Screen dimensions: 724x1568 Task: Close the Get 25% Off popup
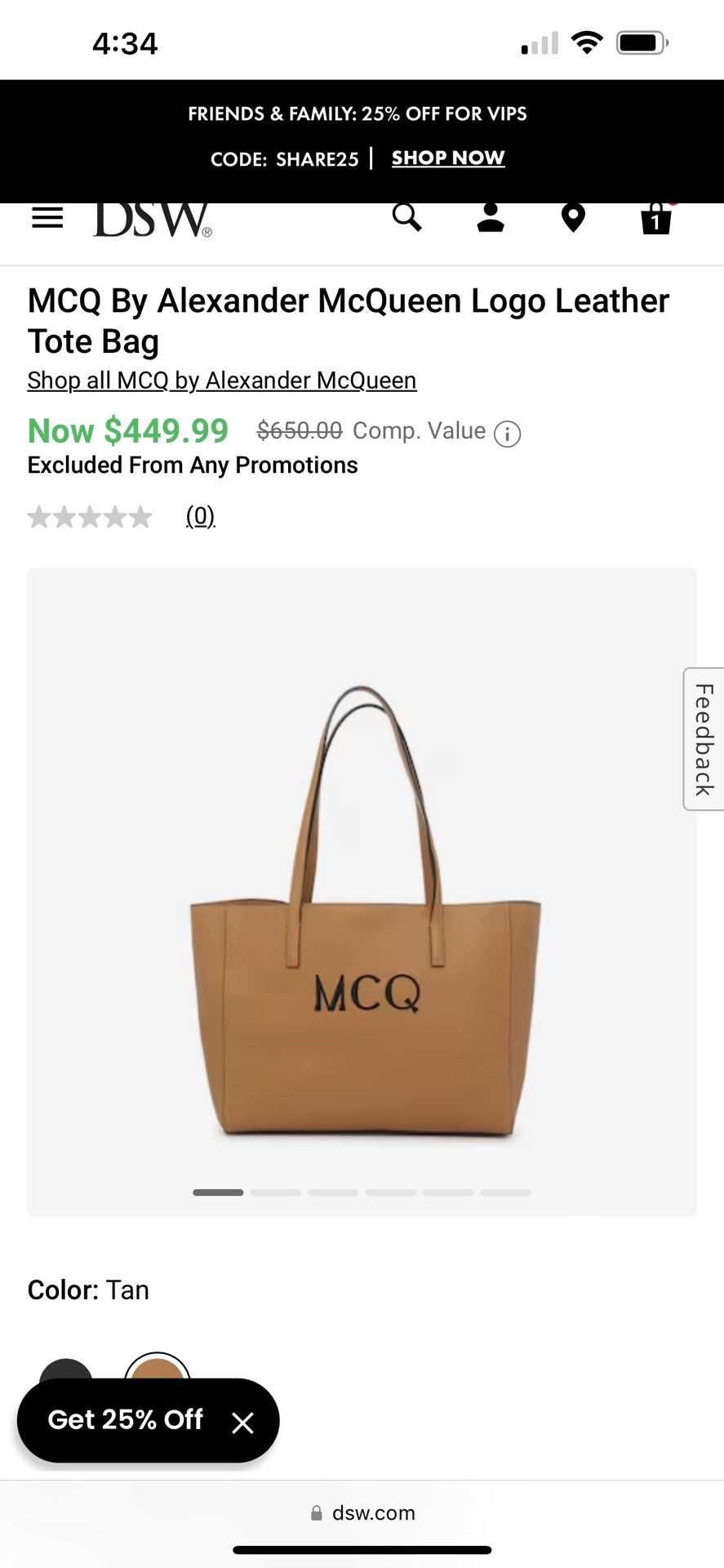pyautogui.click(x=242, y=1423)
